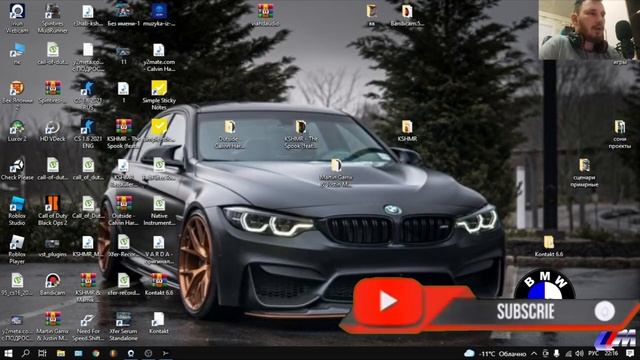Select the HD VDeck desktop icon
Screen dimensions: 640x360
52,131
